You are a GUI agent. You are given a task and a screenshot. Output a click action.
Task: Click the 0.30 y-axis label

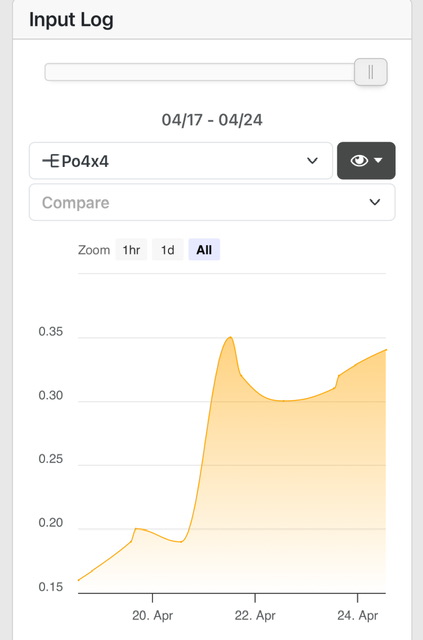point(51,396)
